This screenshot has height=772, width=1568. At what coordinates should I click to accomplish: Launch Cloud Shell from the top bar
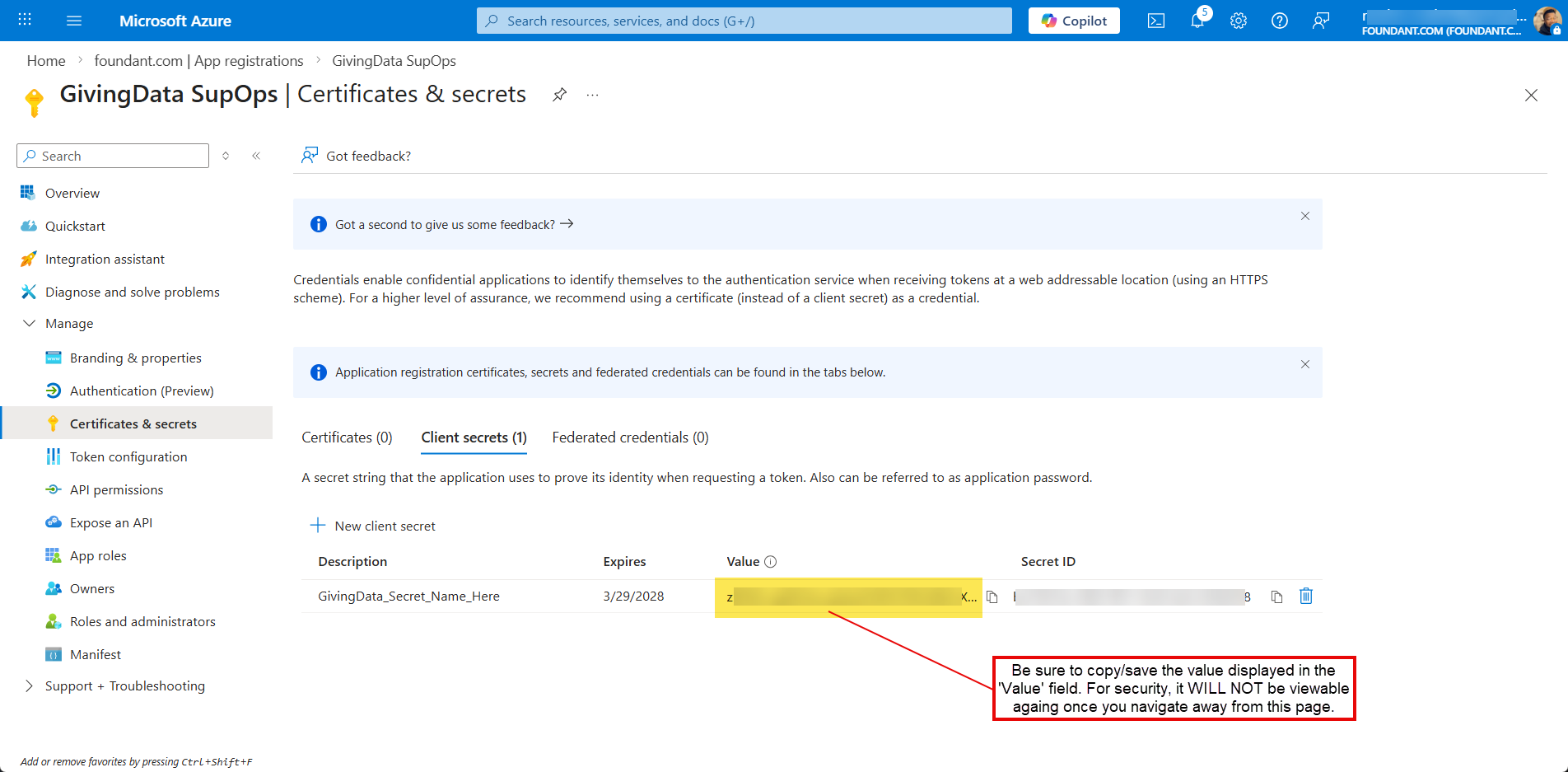point(1156,21)
